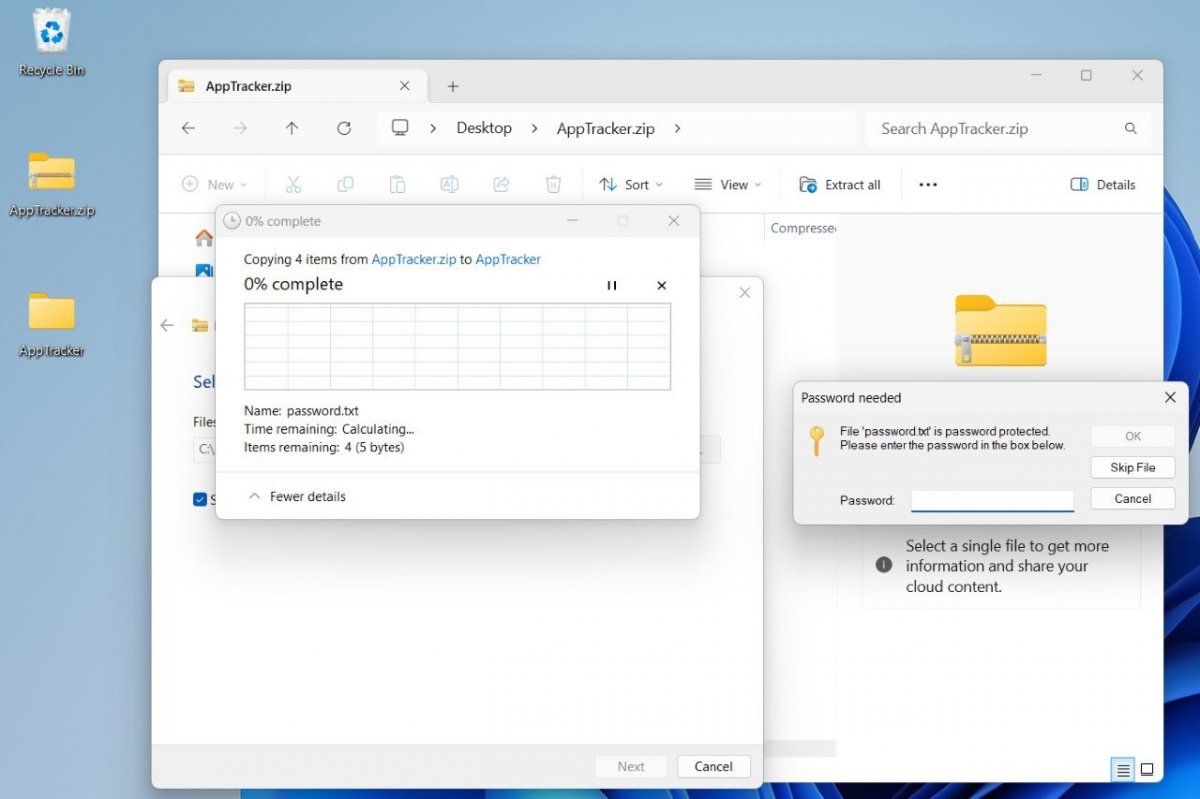The width and height of the screenshot is (1200, 799).
Task: Click the Rename icon in toolbar
Action: 449,184
